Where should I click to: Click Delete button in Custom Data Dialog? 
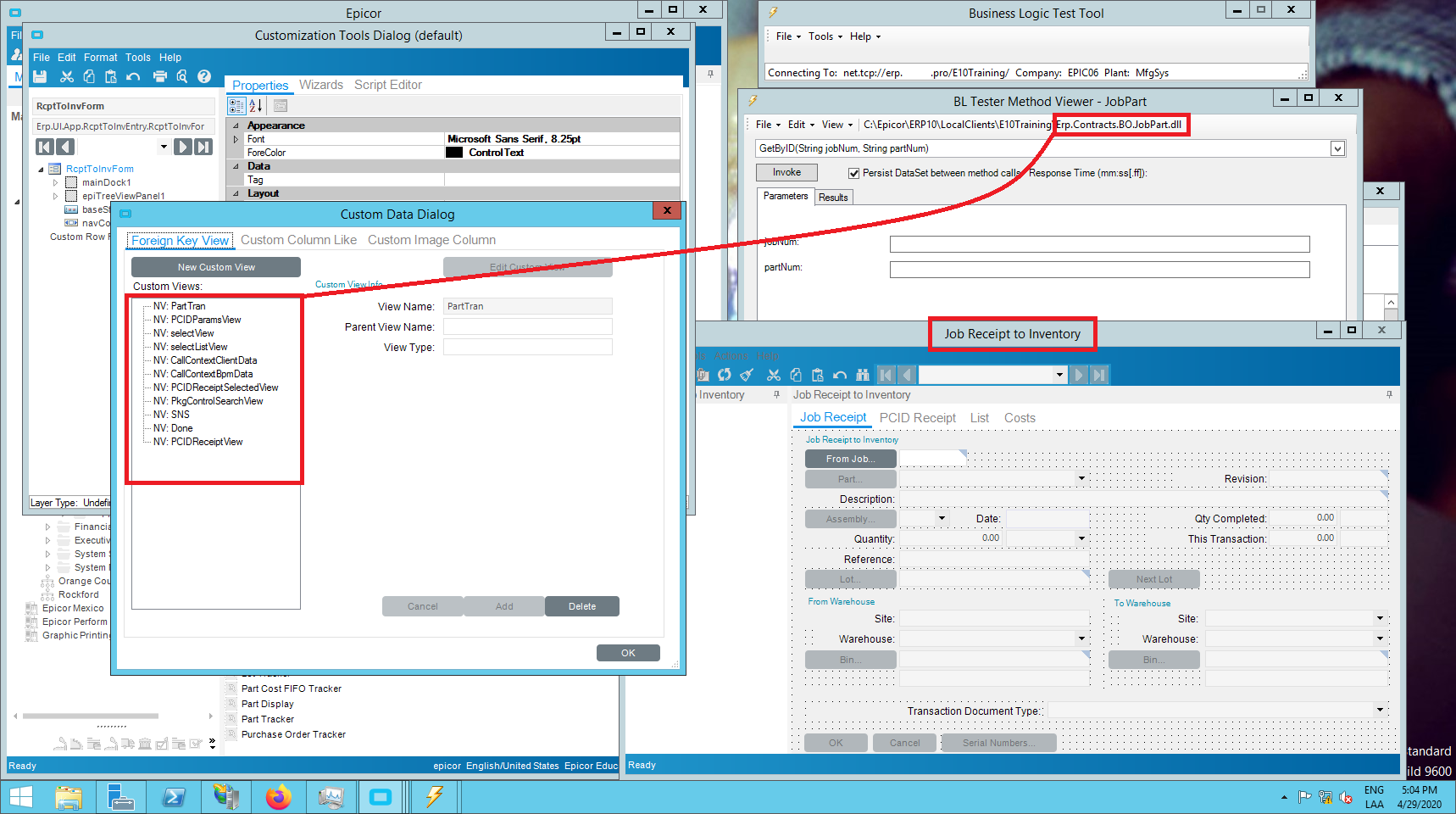[582, 606]
